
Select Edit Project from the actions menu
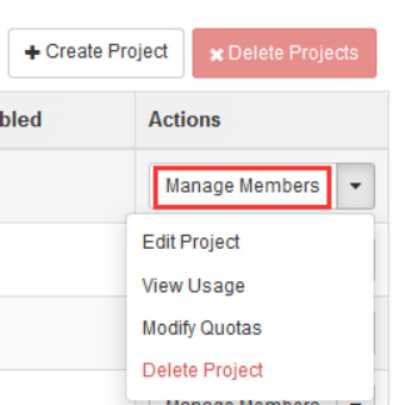coord(191,242)
